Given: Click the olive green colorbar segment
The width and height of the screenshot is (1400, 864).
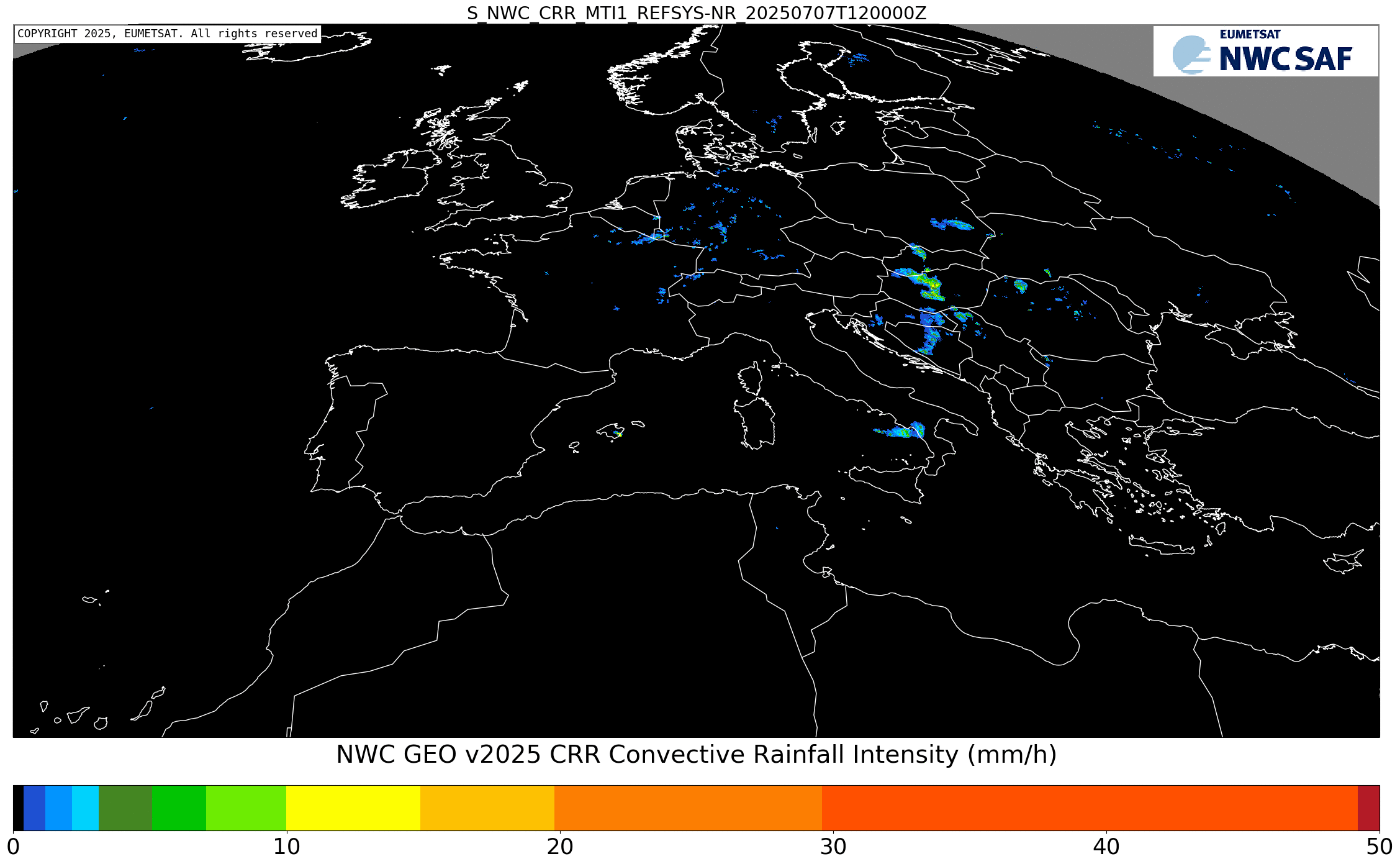Looking at the screenshot, I should [x=125, y=808].
